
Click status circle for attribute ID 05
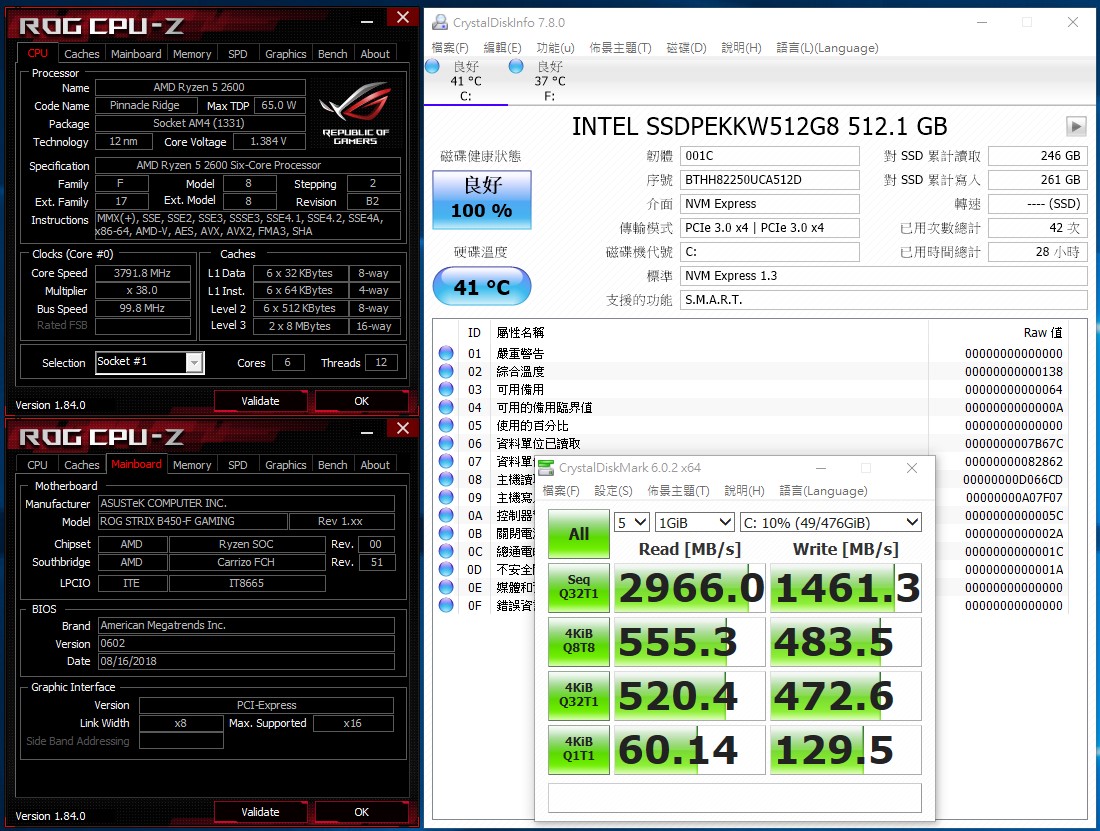(446, 425)
